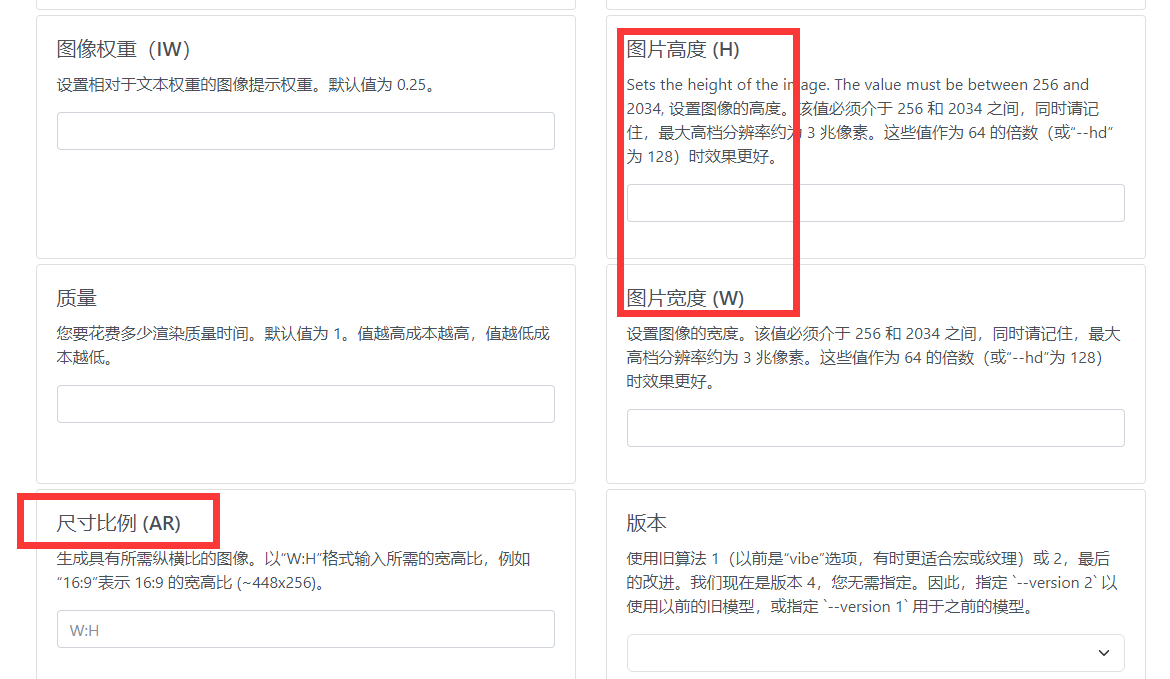Click the chevron arrow in the 版本 dropdown
Viewport: 1170px width, 679px height.
click(1103, 653)
